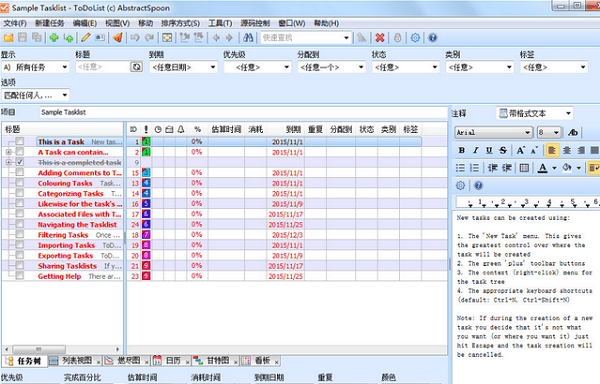This screenshot has width=600, height=384.
Task: Go to previous task with left arrow icon
Action: click(x=216, y=37)
